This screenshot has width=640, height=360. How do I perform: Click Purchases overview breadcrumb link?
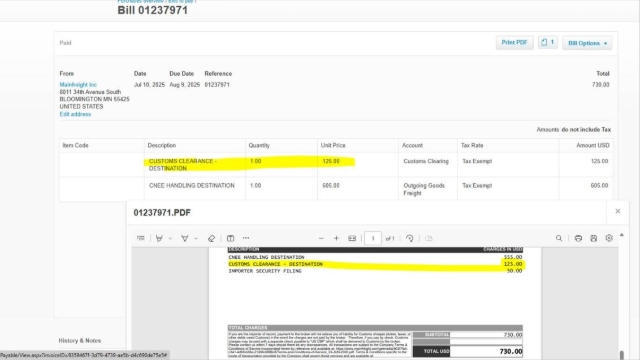(140, 2)
